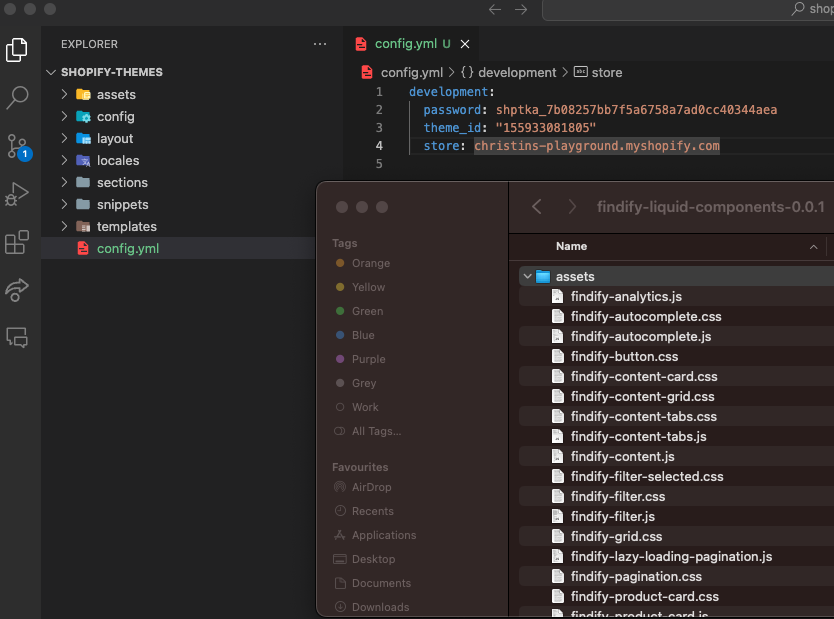This screenshot has width=834, height=619.
Task: Select the findify-analytics.js file
Action: coord(626,296)
